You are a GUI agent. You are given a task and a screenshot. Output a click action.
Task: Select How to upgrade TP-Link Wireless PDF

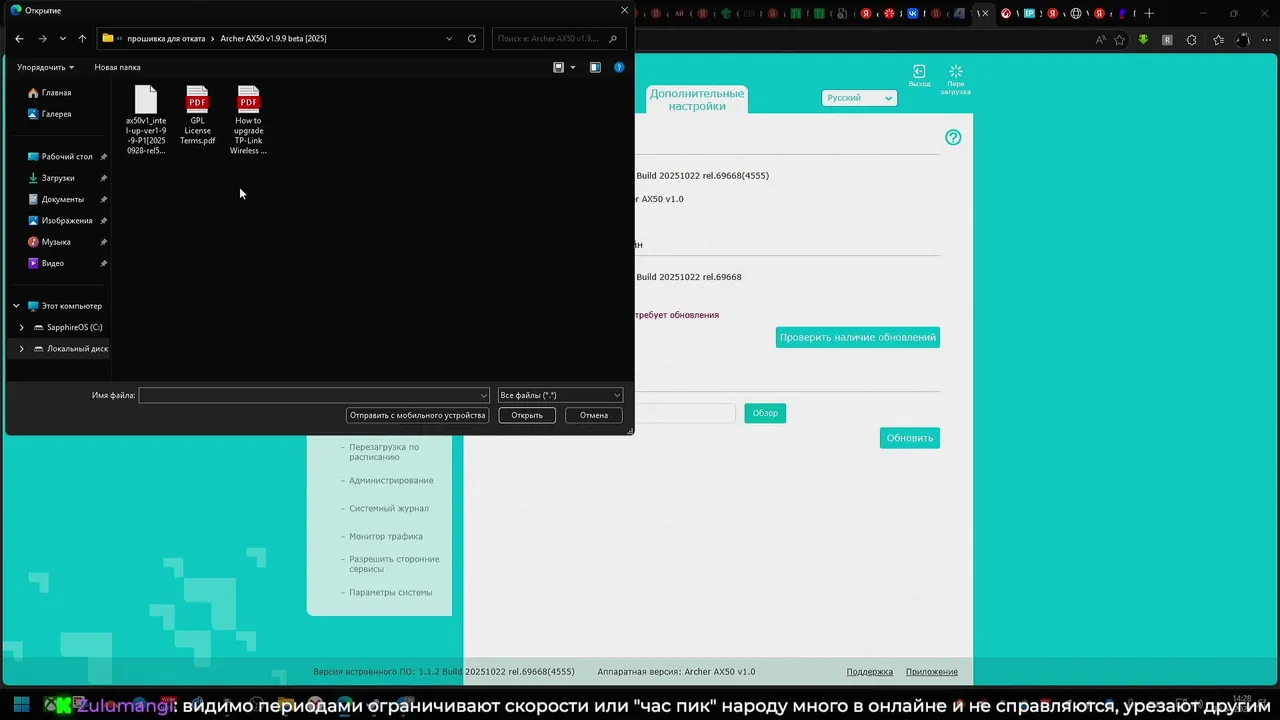click(248, 120)
